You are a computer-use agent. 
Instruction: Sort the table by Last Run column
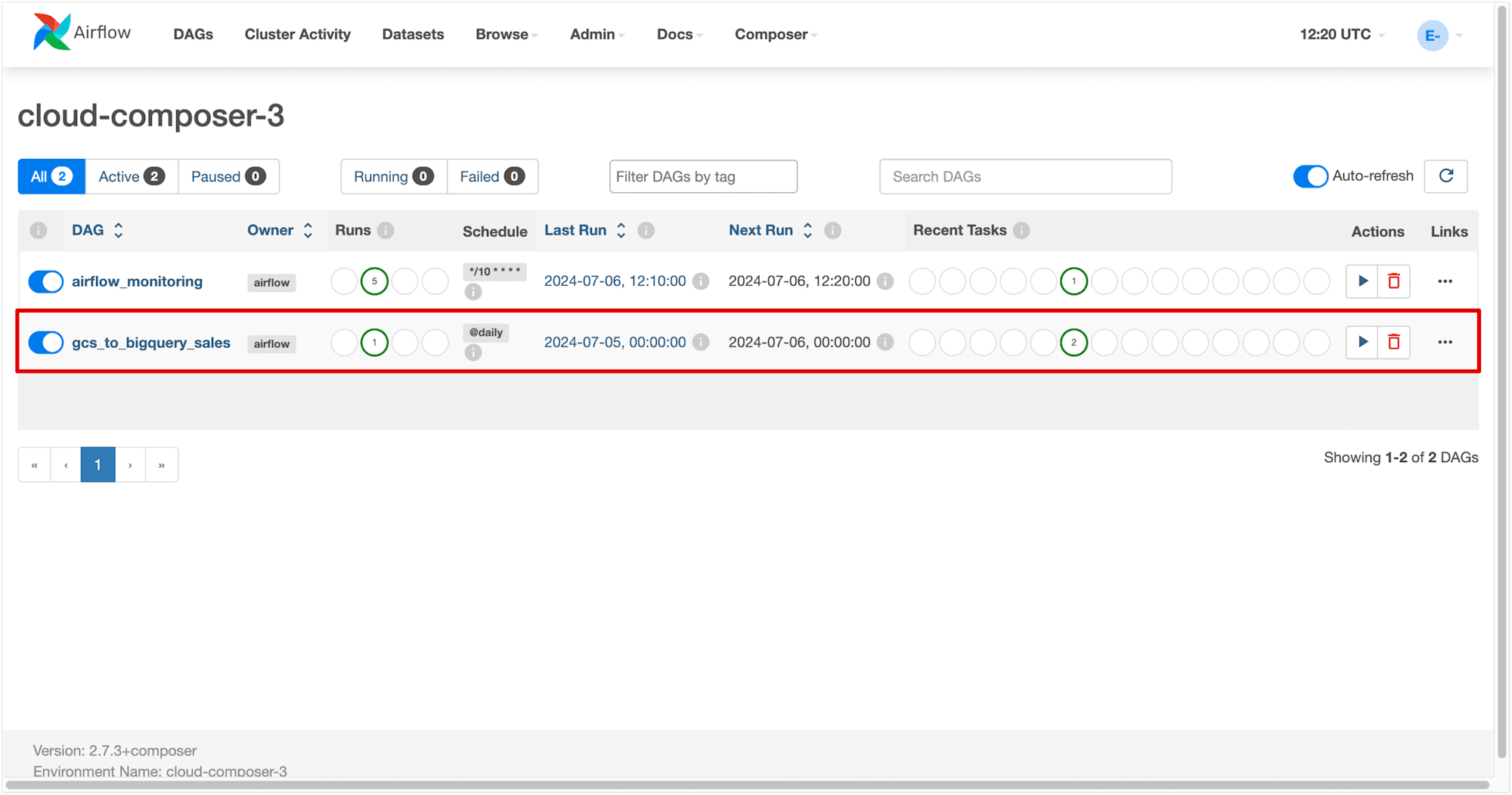584,230
